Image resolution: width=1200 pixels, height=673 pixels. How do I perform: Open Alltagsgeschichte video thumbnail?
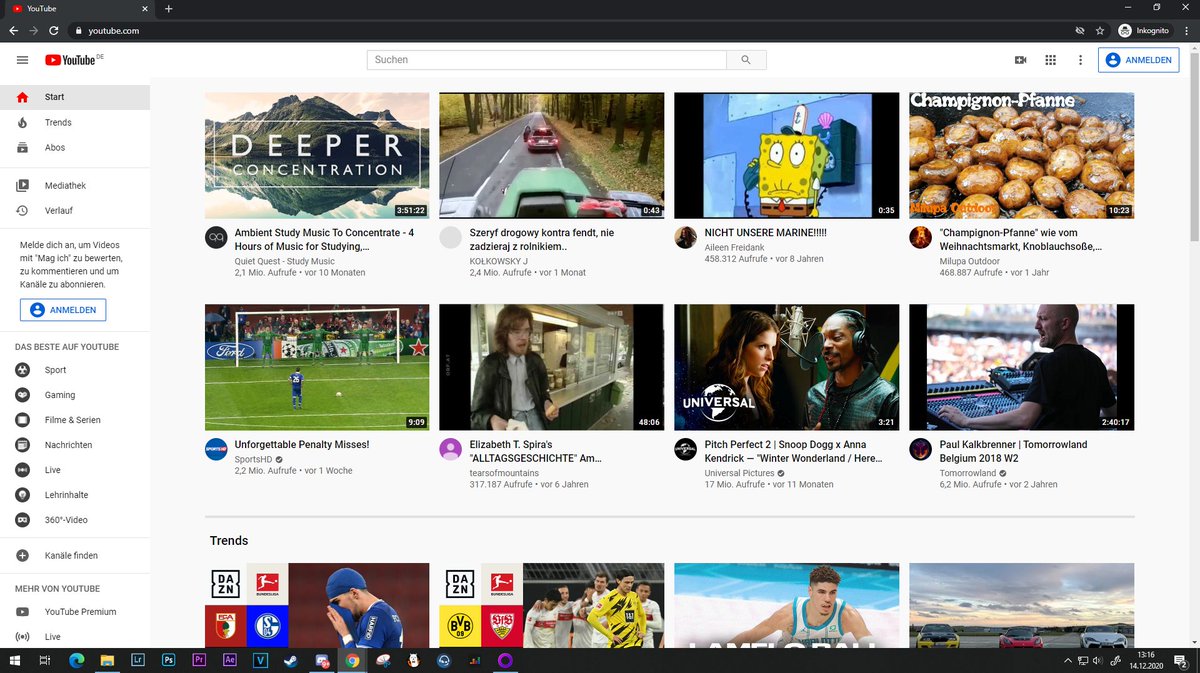tap(552, 367)
